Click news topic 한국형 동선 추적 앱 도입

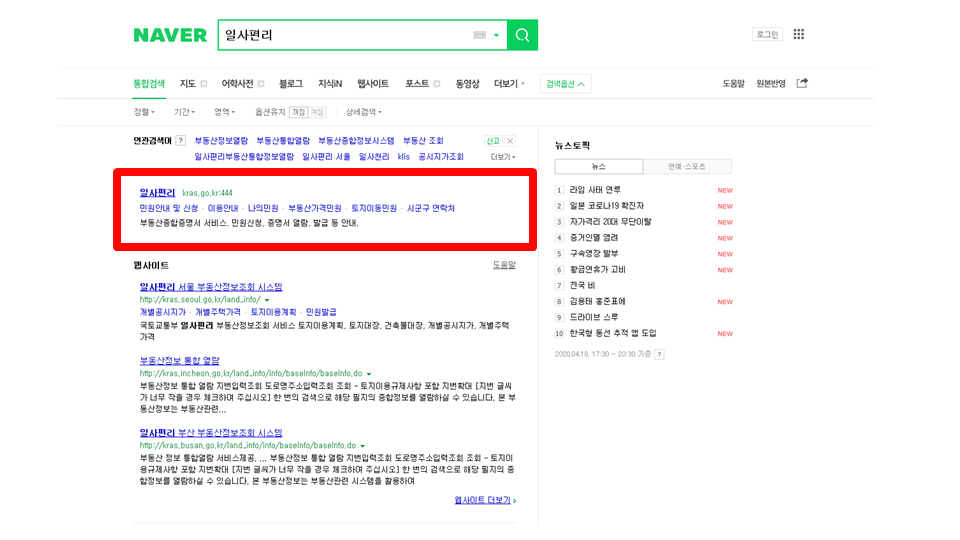pos(613,333)
